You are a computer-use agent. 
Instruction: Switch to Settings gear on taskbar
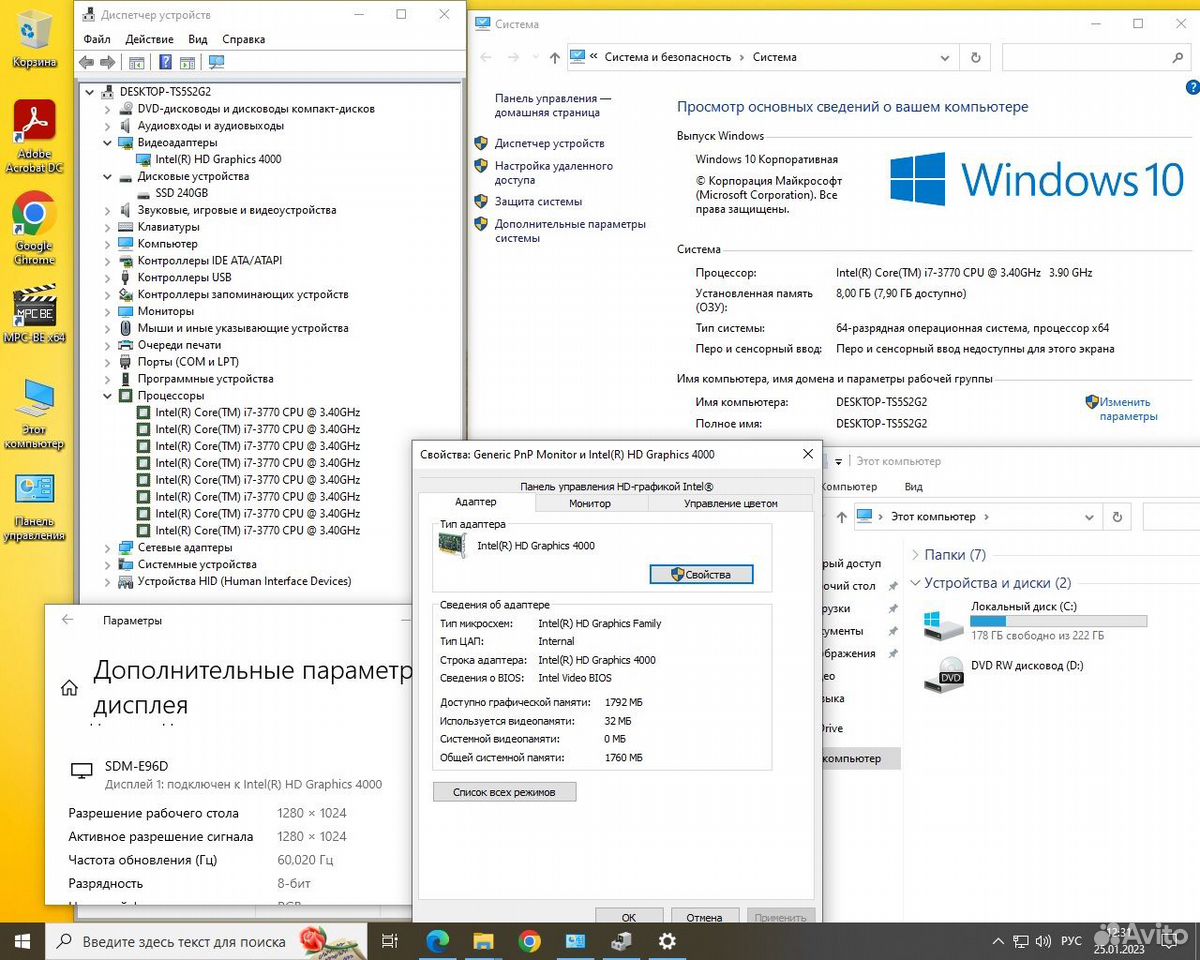coord(667,941)
